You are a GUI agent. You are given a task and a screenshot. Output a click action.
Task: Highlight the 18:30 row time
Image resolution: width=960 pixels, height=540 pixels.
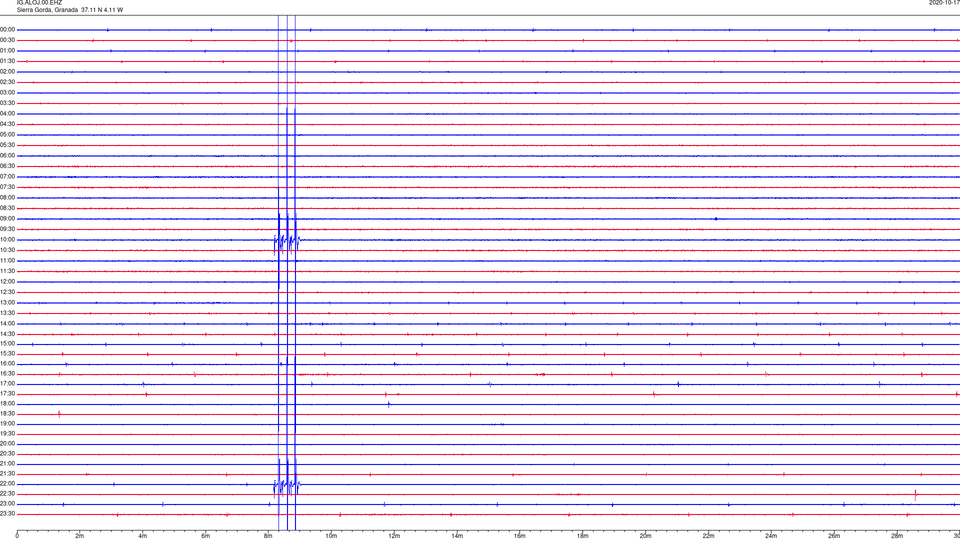click(x=7, y=414)
